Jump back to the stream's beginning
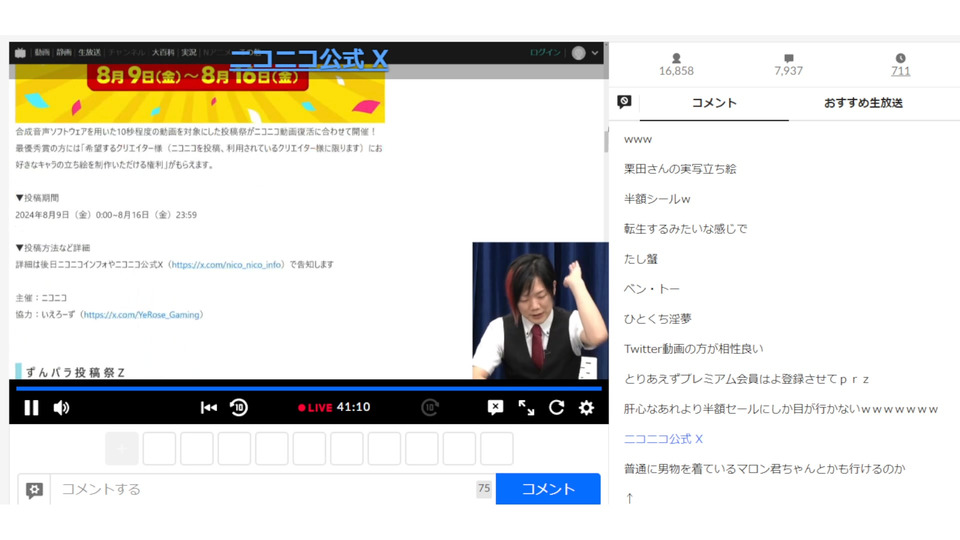Image resolution: width=960 pixels, height=540 pixels. coord(209,408)
